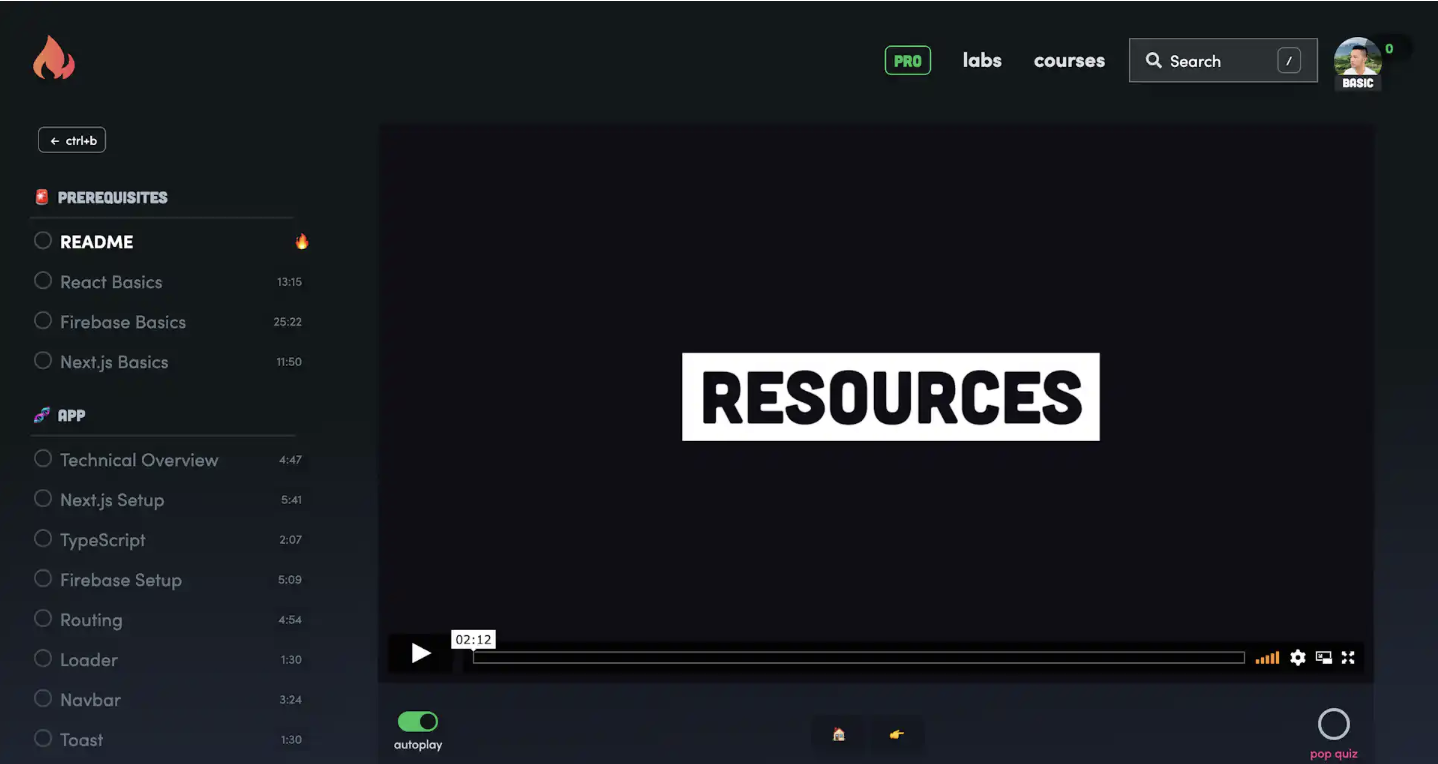Mark Firebase Basics circle complete
This screenshot has width=1438, height=764.
[43, 320]
